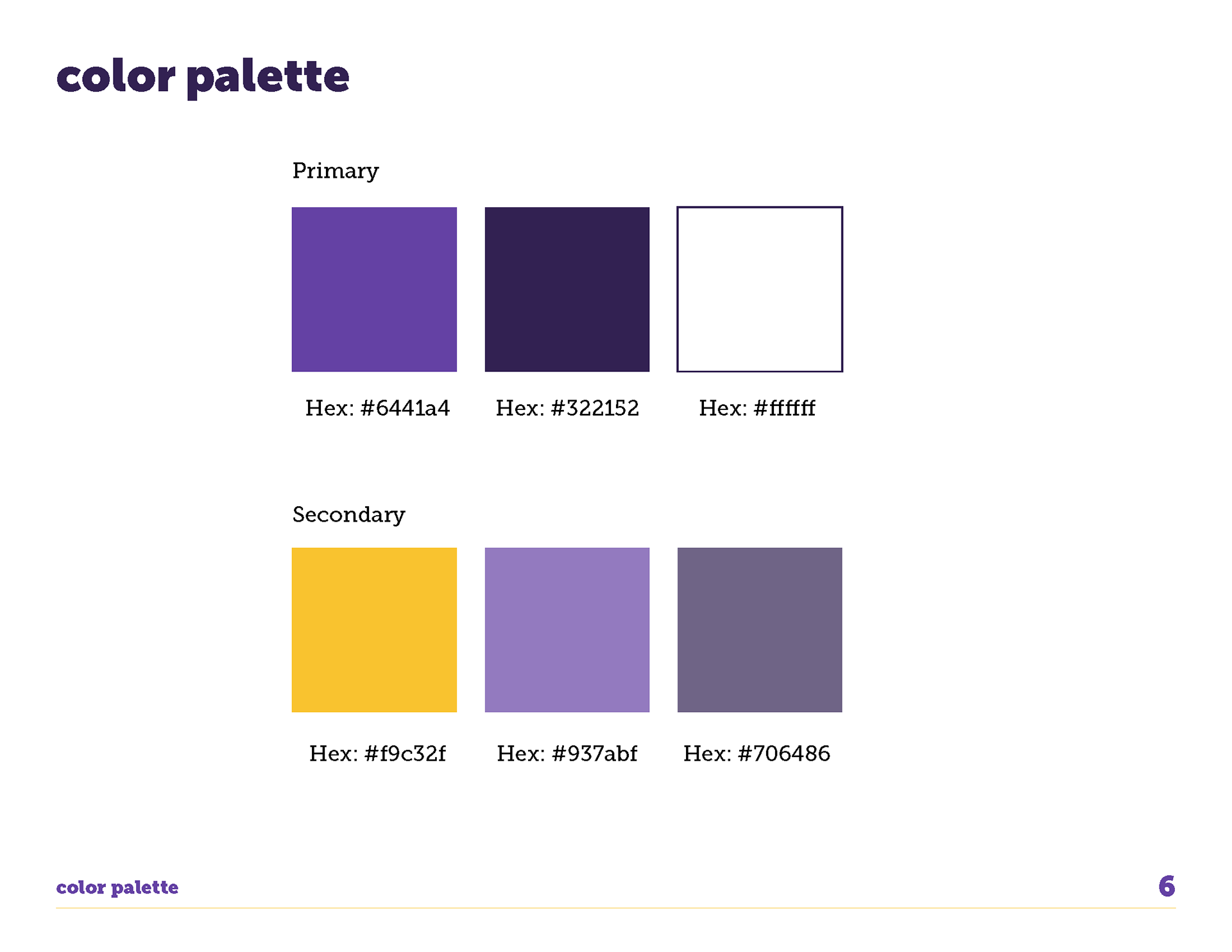Click the 'palette' word in the title
The height and width of the screenshot is (952, 1232).
pyautogui.click(x=268, y=78)
